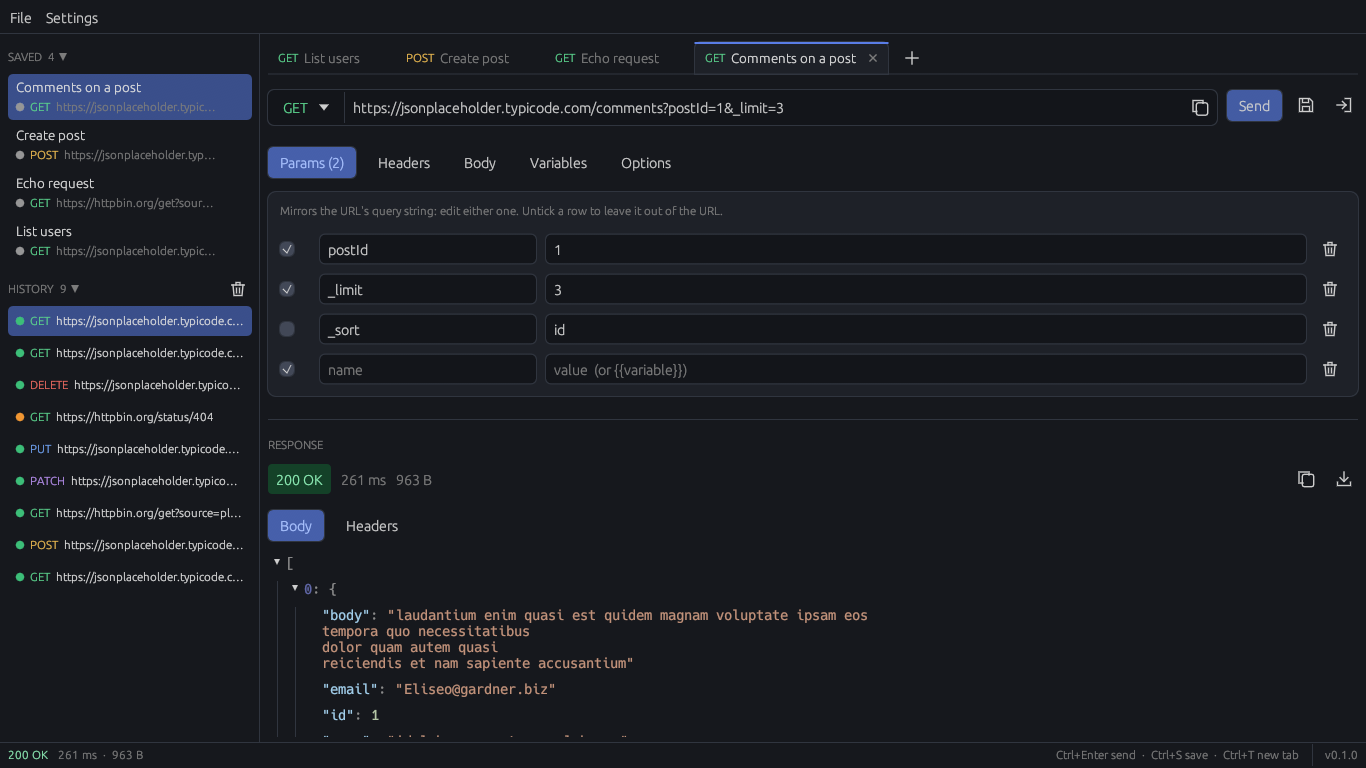Click the export arrow icon beside save
This screenshot has height=768, width=1366.
(x=1344, y=105)
